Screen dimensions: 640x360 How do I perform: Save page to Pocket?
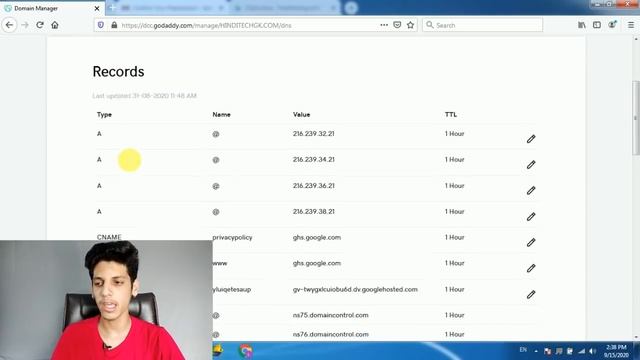[397, 25]
